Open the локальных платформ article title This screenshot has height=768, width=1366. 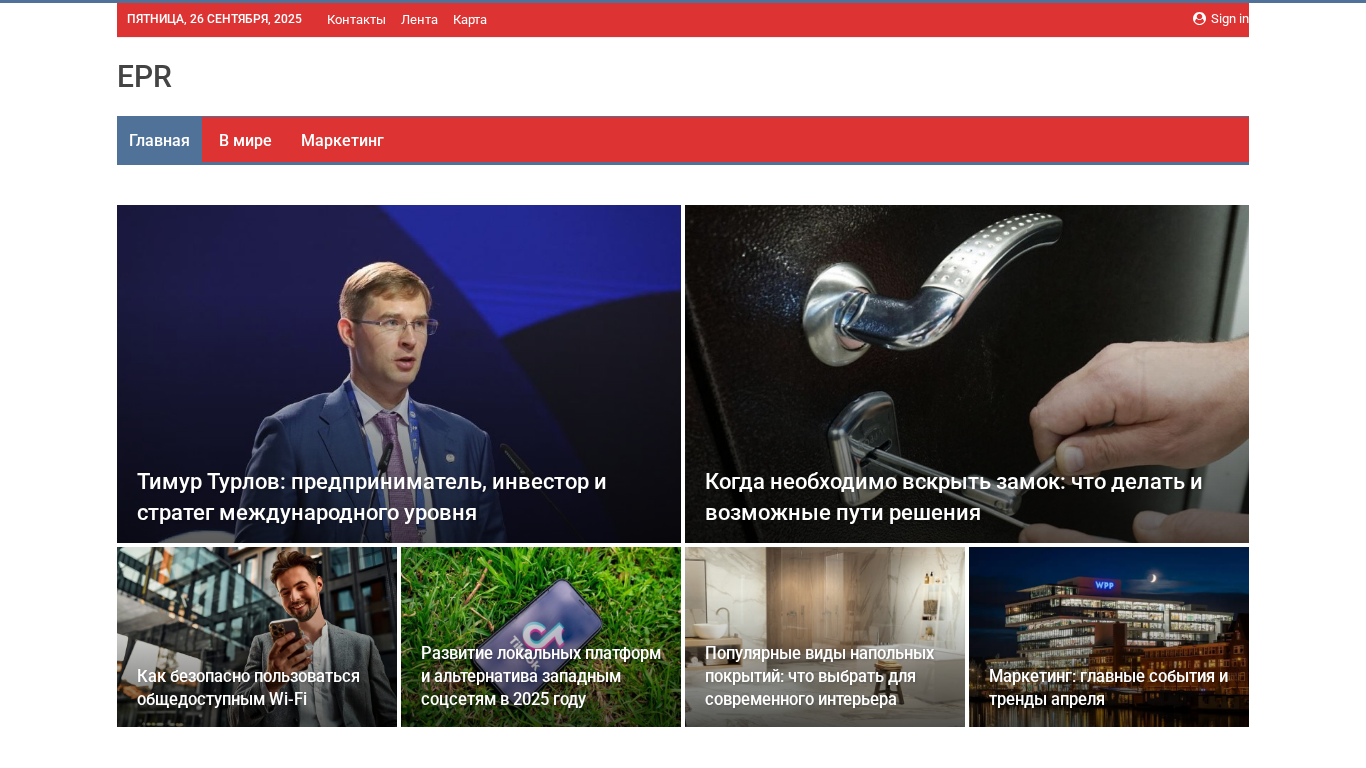click(541, 676)
